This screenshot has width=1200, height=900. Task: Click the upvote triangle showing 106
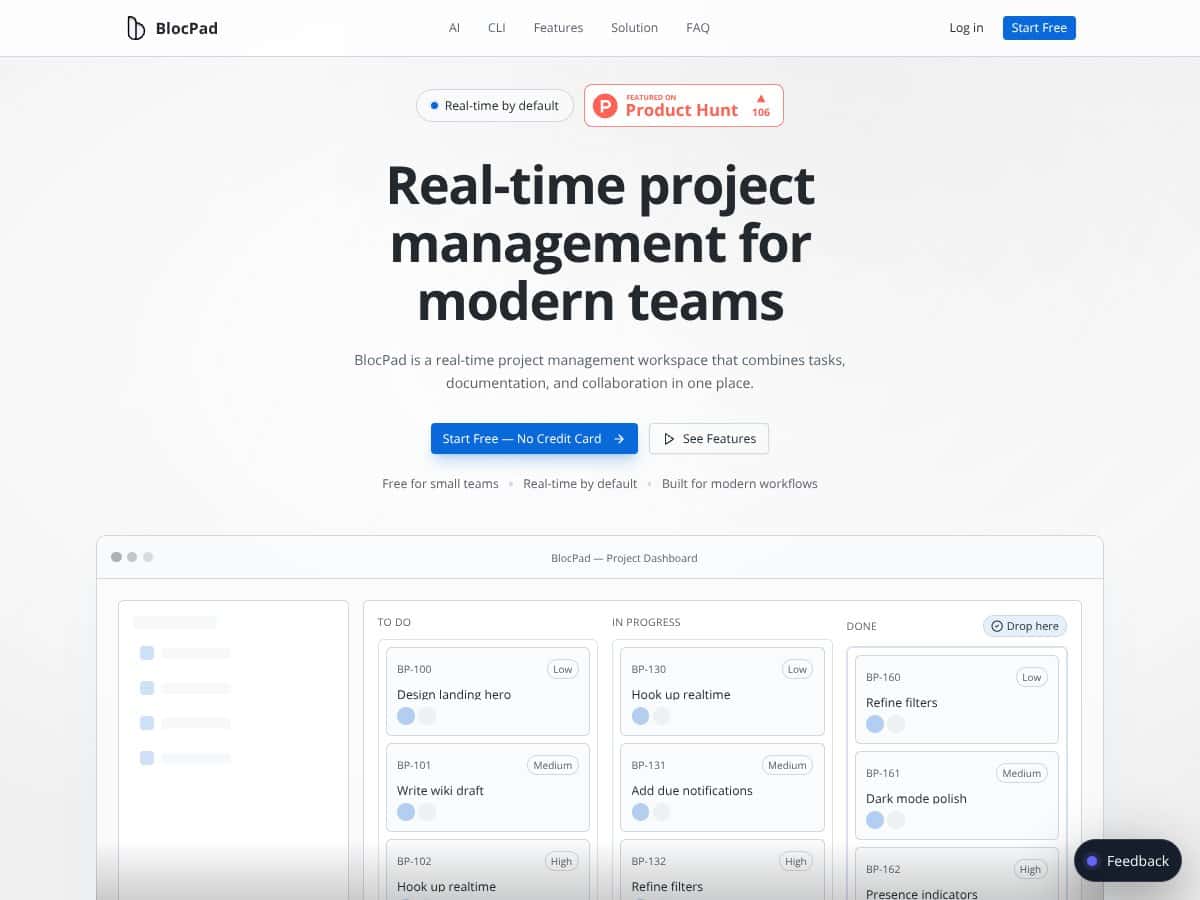coord(761,98)
